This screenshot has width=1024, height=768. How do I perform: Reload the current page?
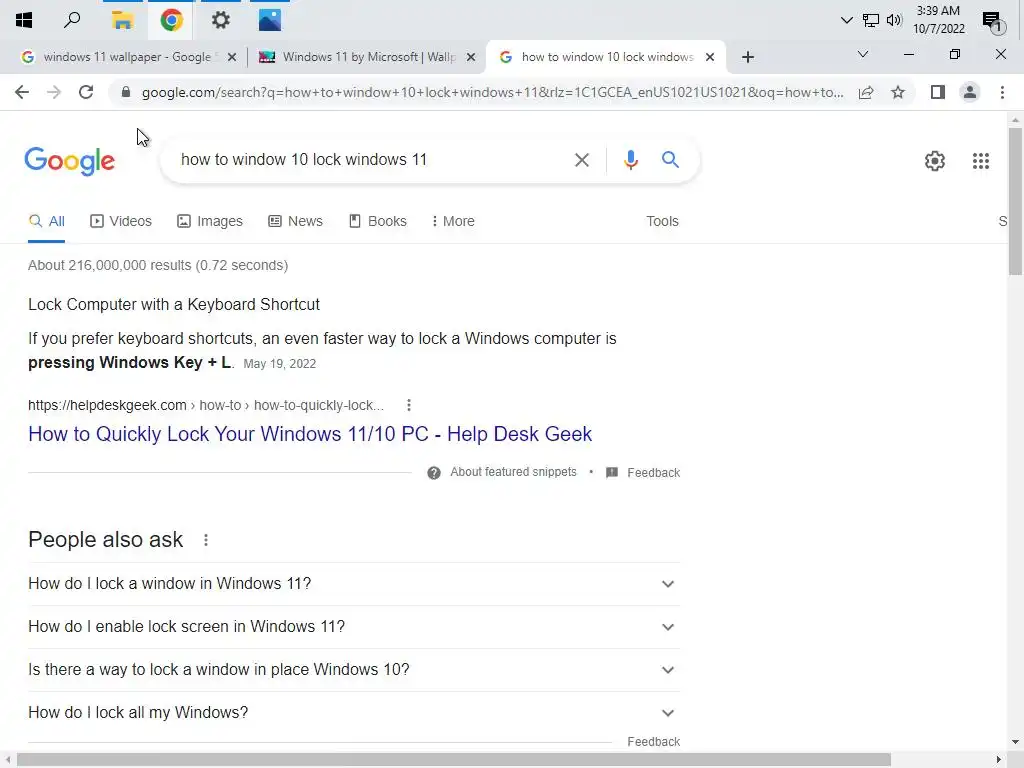point(86,92)
